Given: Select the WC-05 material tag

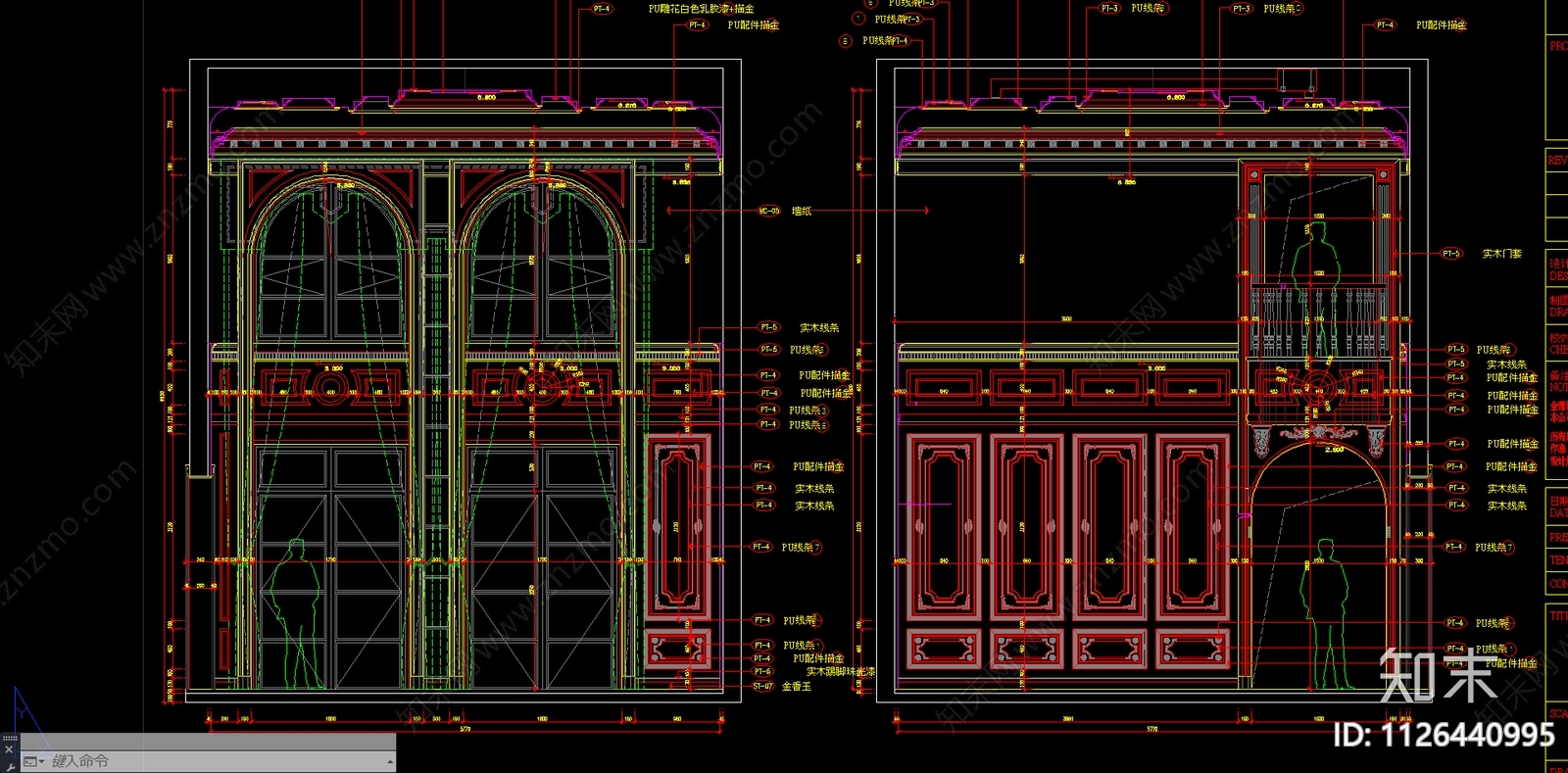Looking at the screenshot, I should click(x=769, y=211).
